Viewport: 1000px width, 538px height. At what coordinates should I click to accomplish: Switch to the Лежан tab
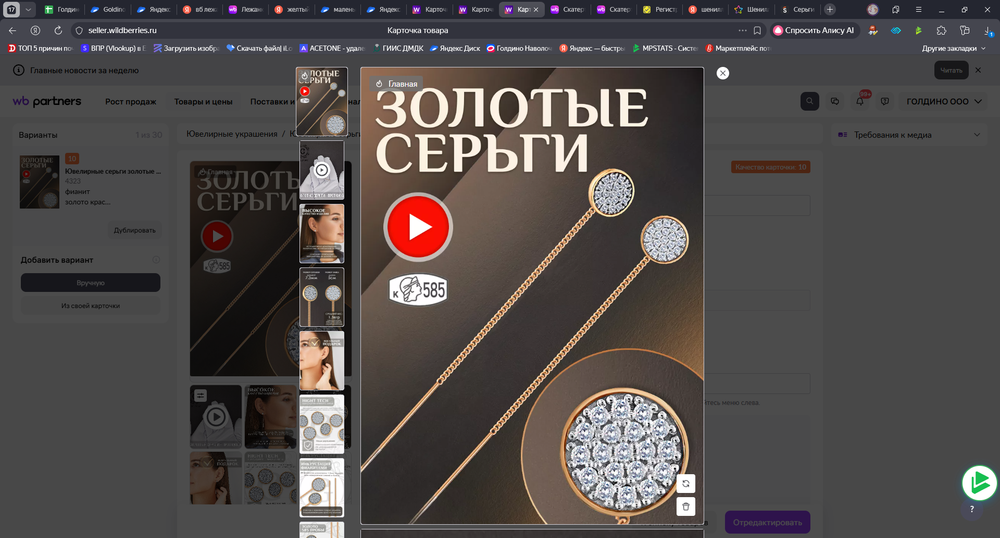(x=246, y=10)
